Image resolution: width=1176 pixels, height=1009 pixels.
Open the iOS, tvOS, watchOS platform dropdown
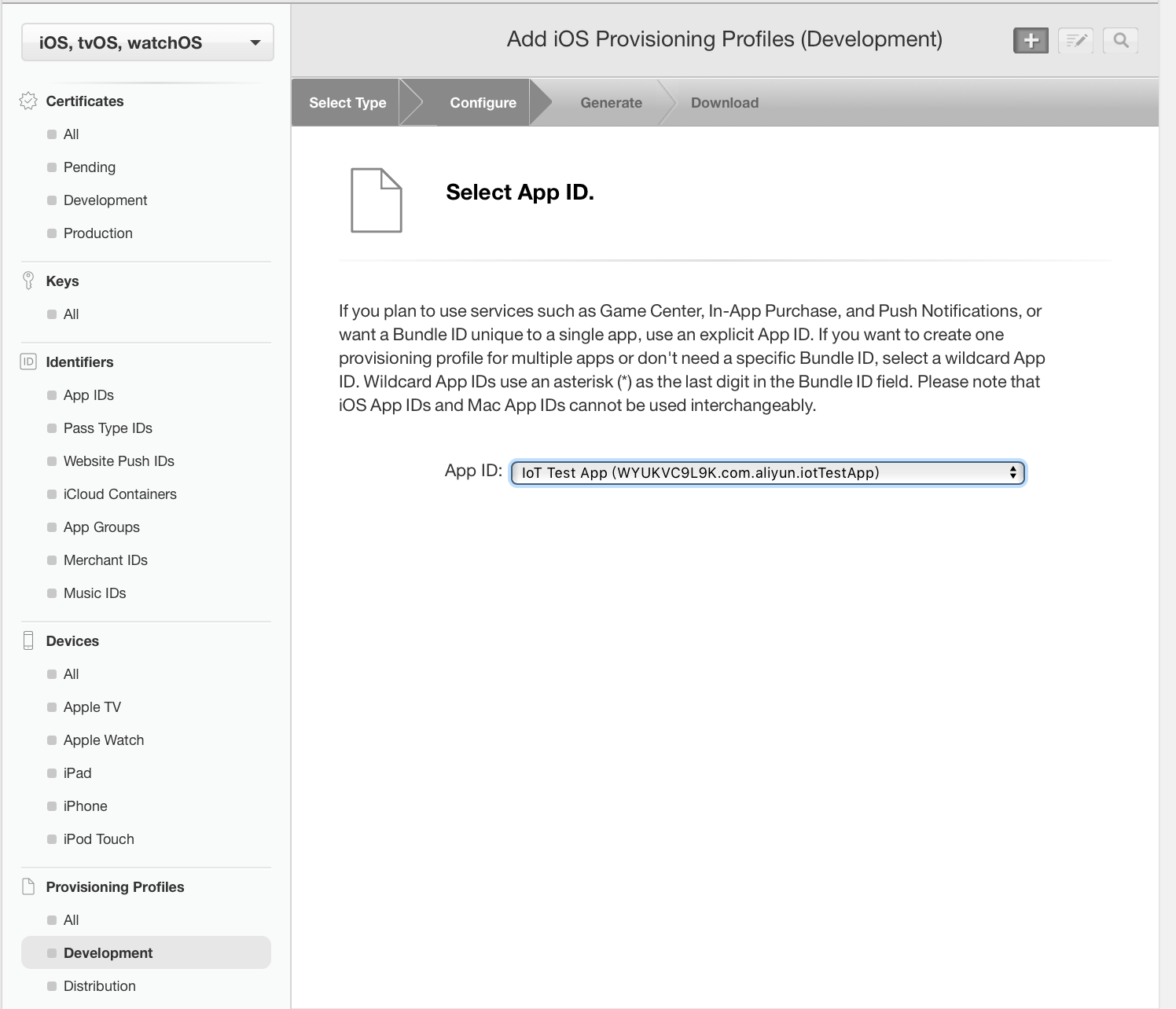[x=148, y=42]
